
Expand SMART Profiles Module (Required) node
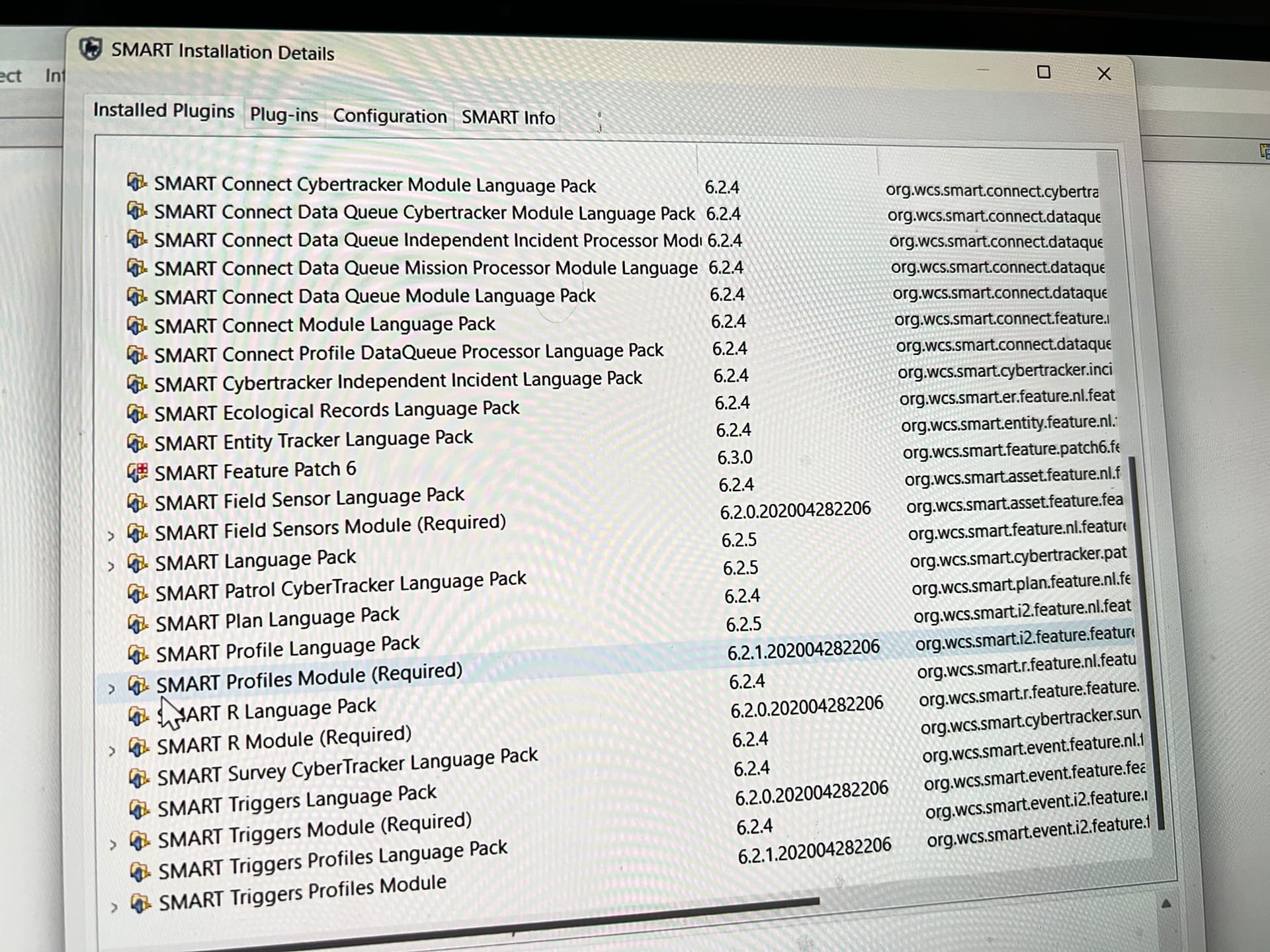112,689
